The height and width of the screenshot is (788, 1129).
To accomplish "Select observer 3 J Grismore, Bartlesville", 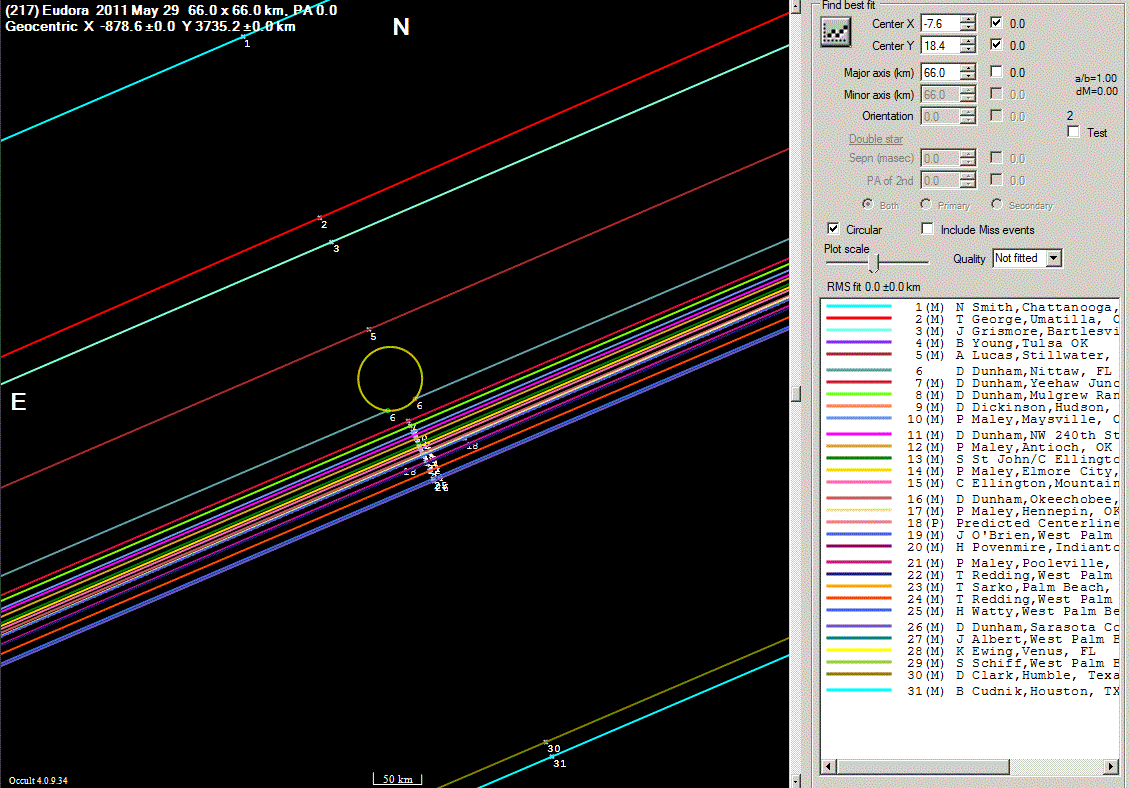I will click(x=971, y=331).
